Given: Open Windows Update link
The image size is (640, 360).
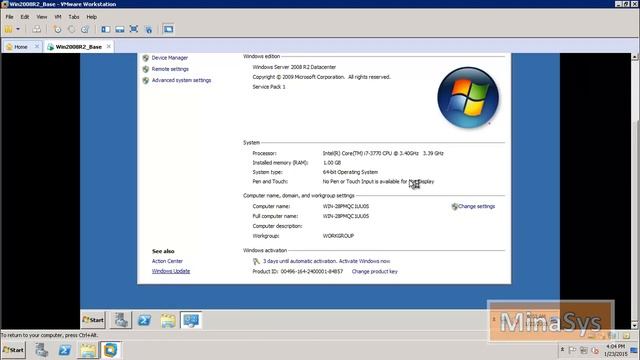Looking at the screenshot, I should coord(171,271).
